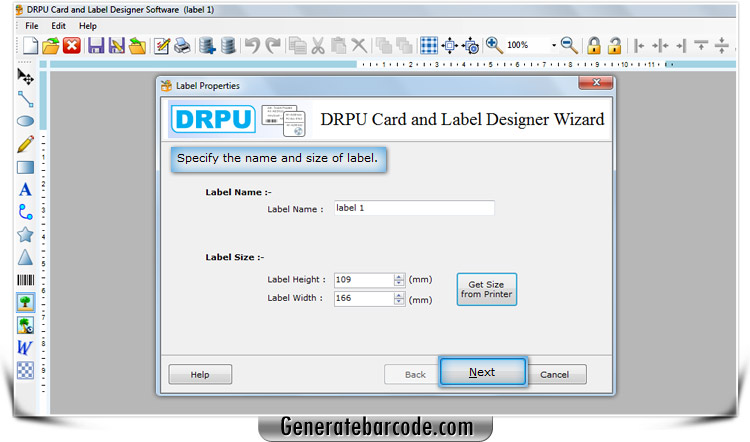Align objects to right edge icon
This screenshot has height=442, width=750.
[x=682, y=46]
